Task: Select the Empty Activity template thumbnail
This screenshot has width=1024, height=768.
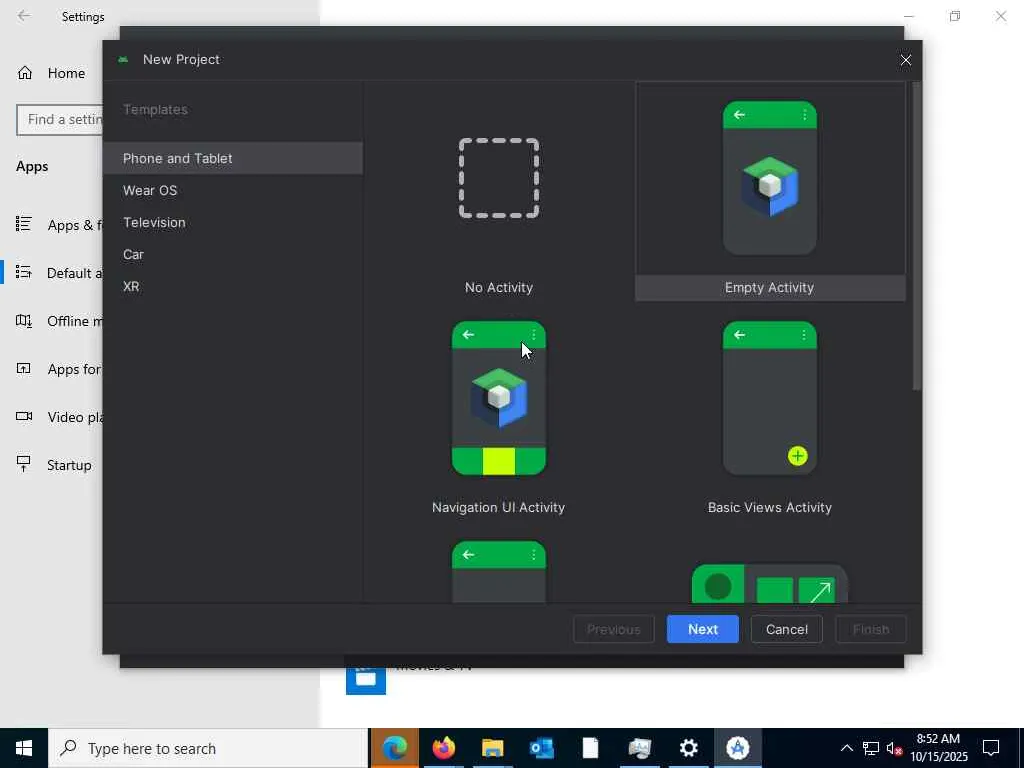Action: [x=769, y=178]
